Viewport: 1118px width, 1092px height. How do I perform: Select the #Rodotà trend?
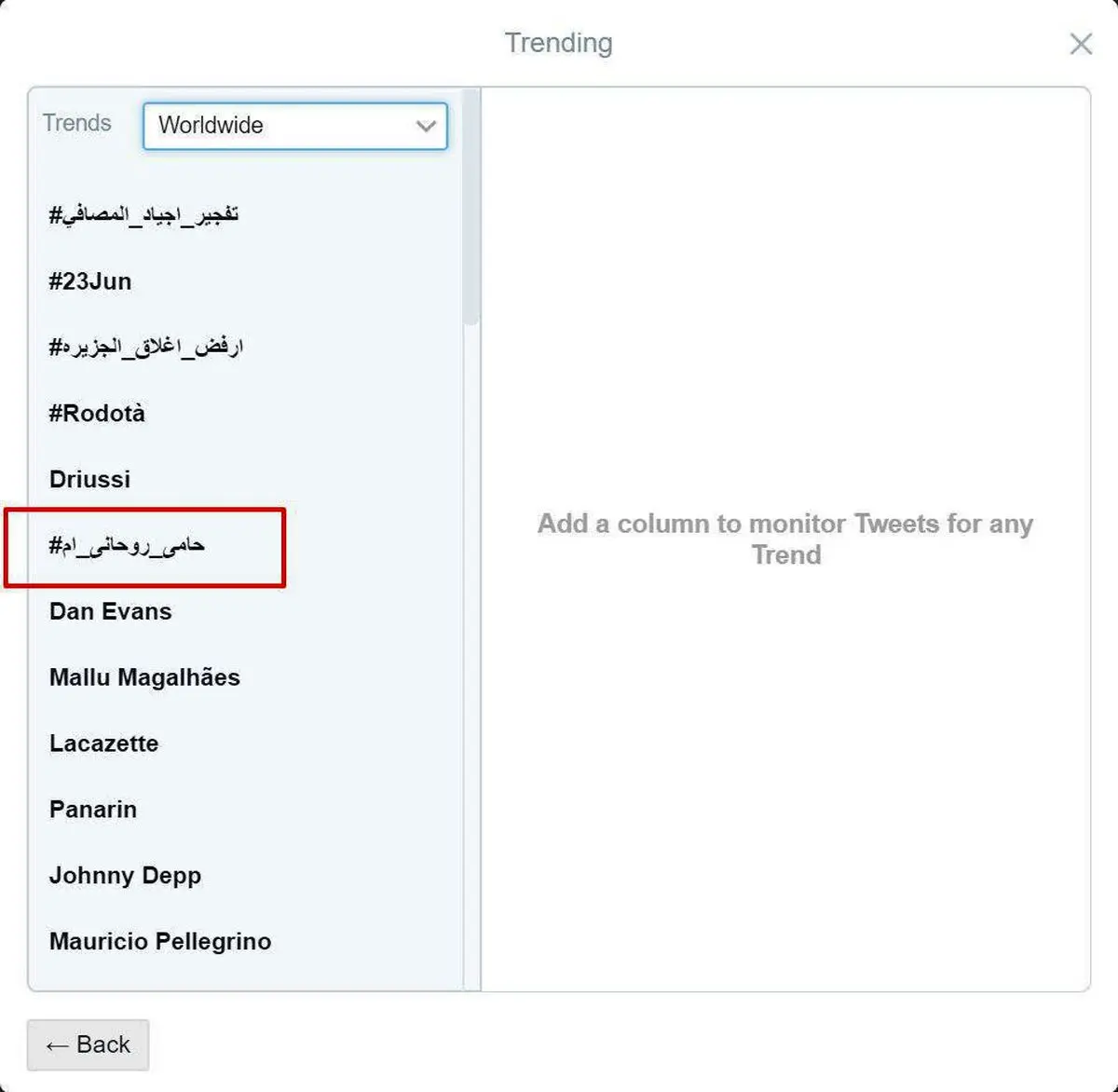pos(97,413)
